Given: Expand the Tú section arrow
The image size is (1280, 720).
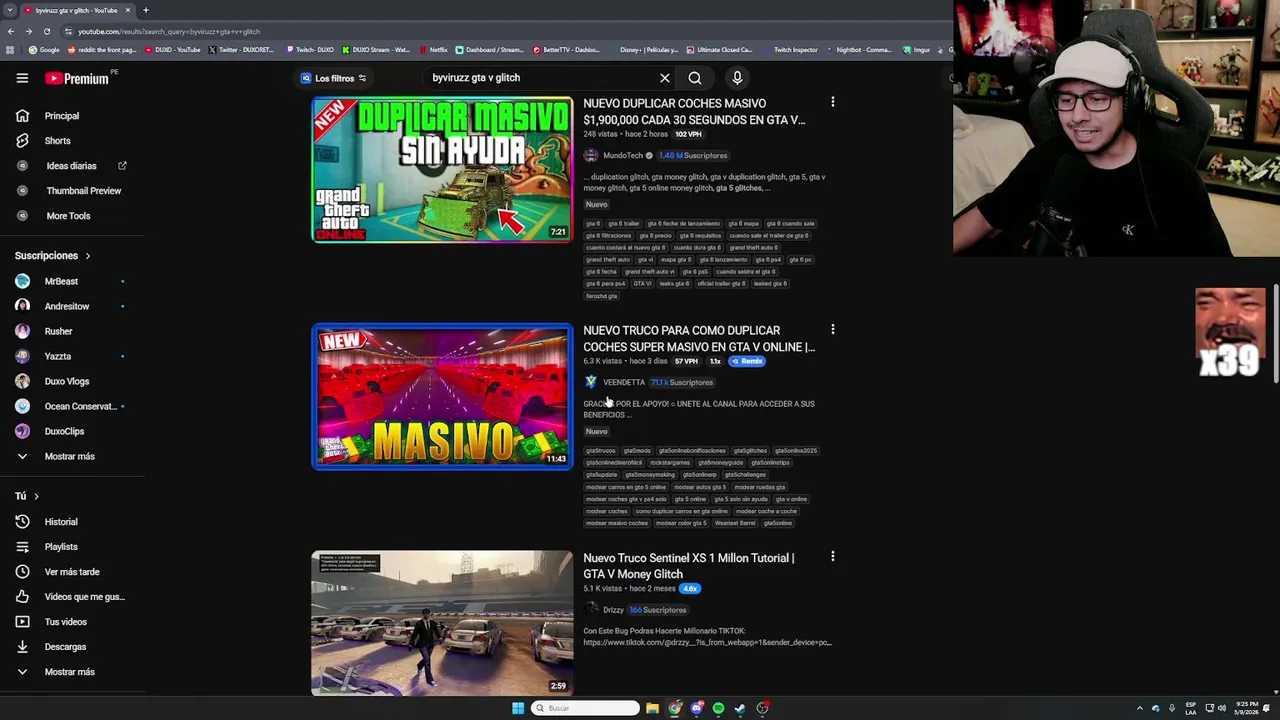Looking at the screenshot, I should pos(37,496).
